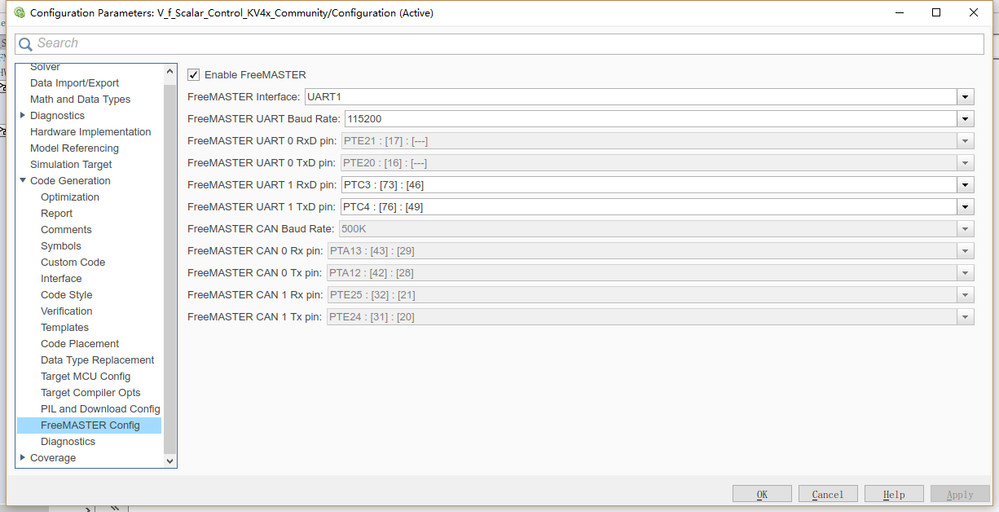This screenshot has width=999, height=512.
Task: Open FreeMASTER UART 1 TxD pin dropdown
Action: [965, 207]
